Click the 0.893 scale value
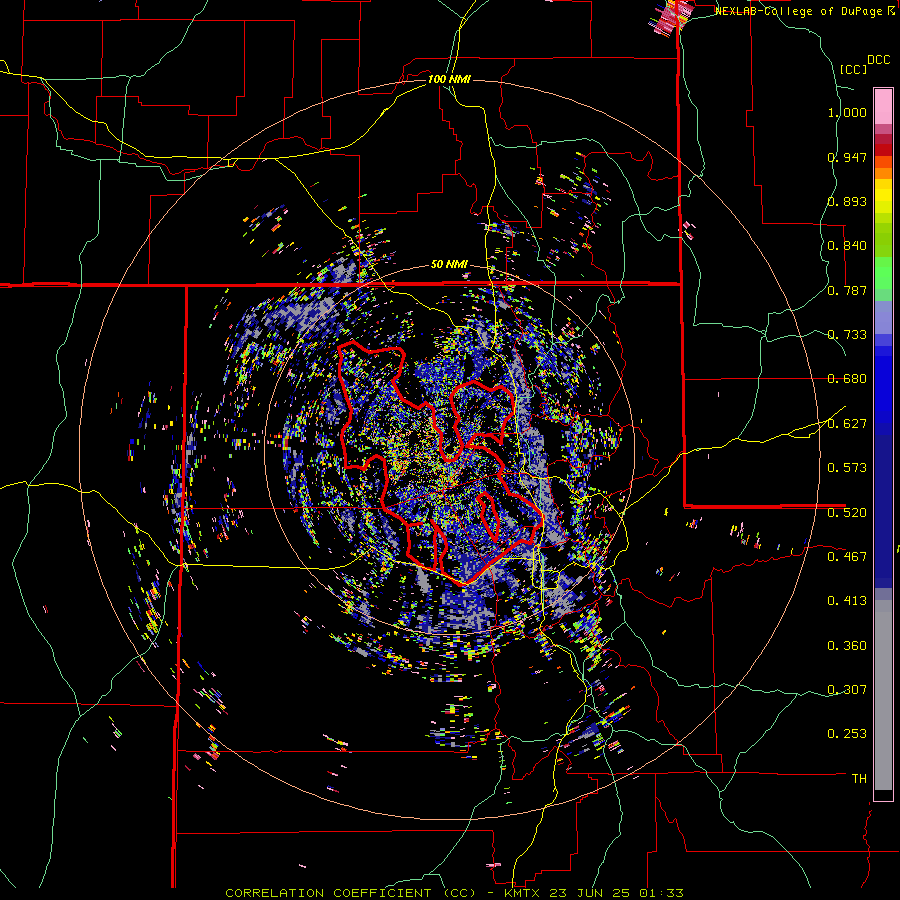The height and width of the screenshot is (900, 900). tap(847, 201)
